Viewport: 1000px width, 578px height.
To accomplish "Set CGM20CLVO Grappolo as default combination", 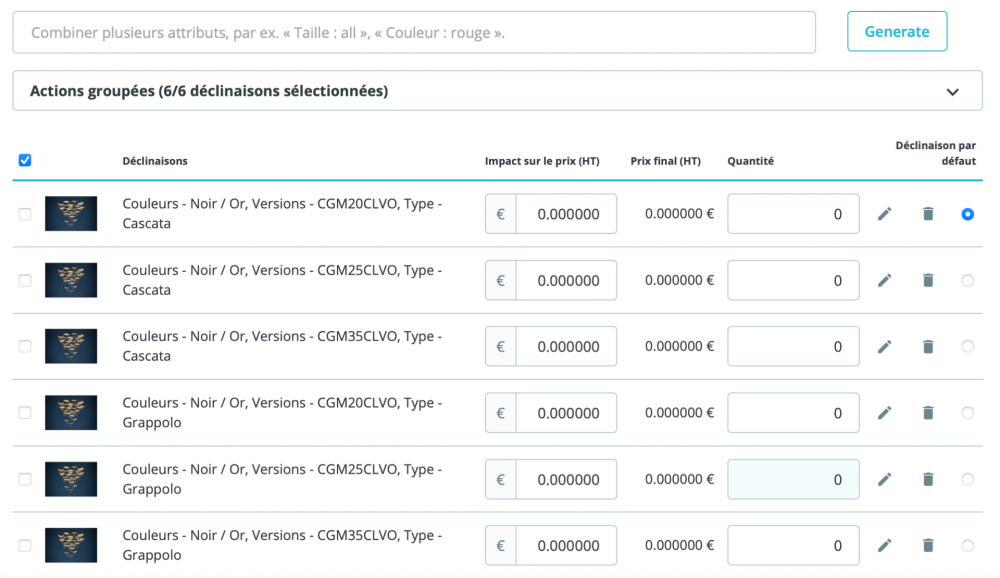I will click(967, 413).
